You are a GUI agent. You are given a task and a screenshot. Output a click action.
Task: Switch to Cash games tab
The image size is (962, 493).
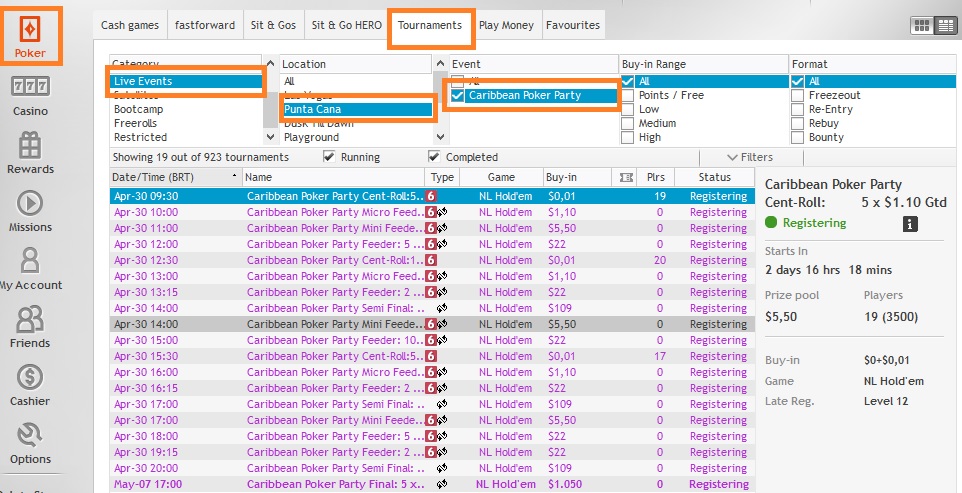pos(130,25)
